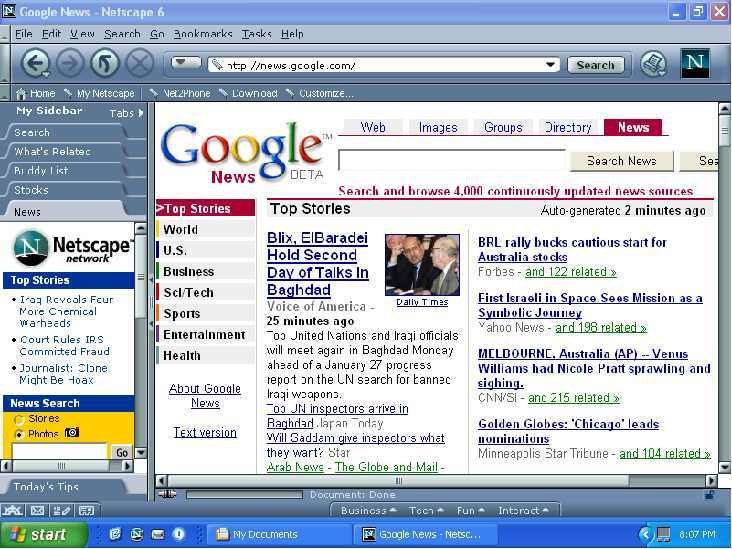Click the Daily Times story photo thumbnail

click(x=422, y=265)
